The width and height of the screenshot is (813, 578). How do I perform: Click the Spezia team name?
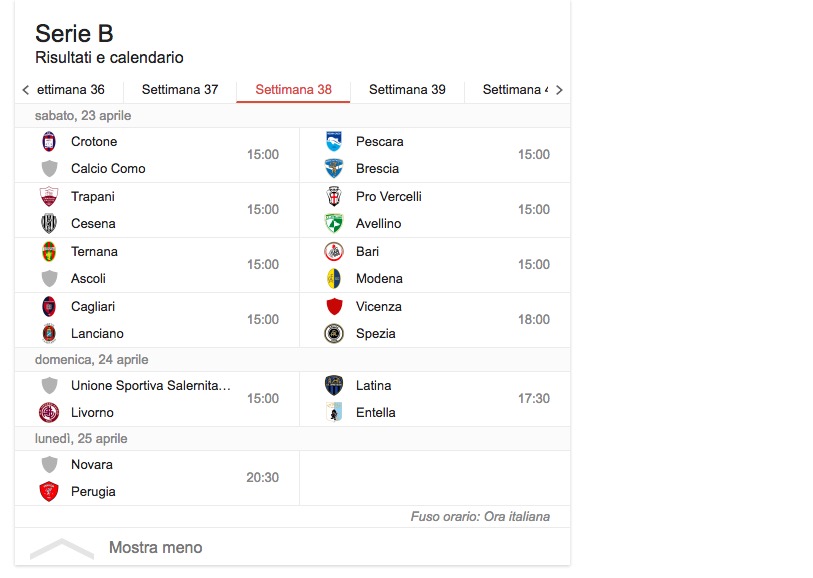click(x=375, y=334)
